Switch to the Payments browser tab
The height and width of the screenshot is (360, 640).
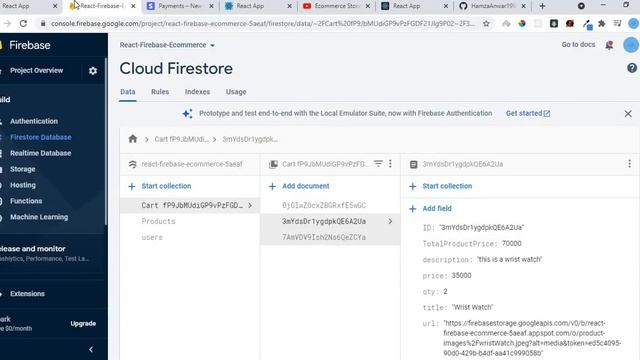[x=180, y=6]
